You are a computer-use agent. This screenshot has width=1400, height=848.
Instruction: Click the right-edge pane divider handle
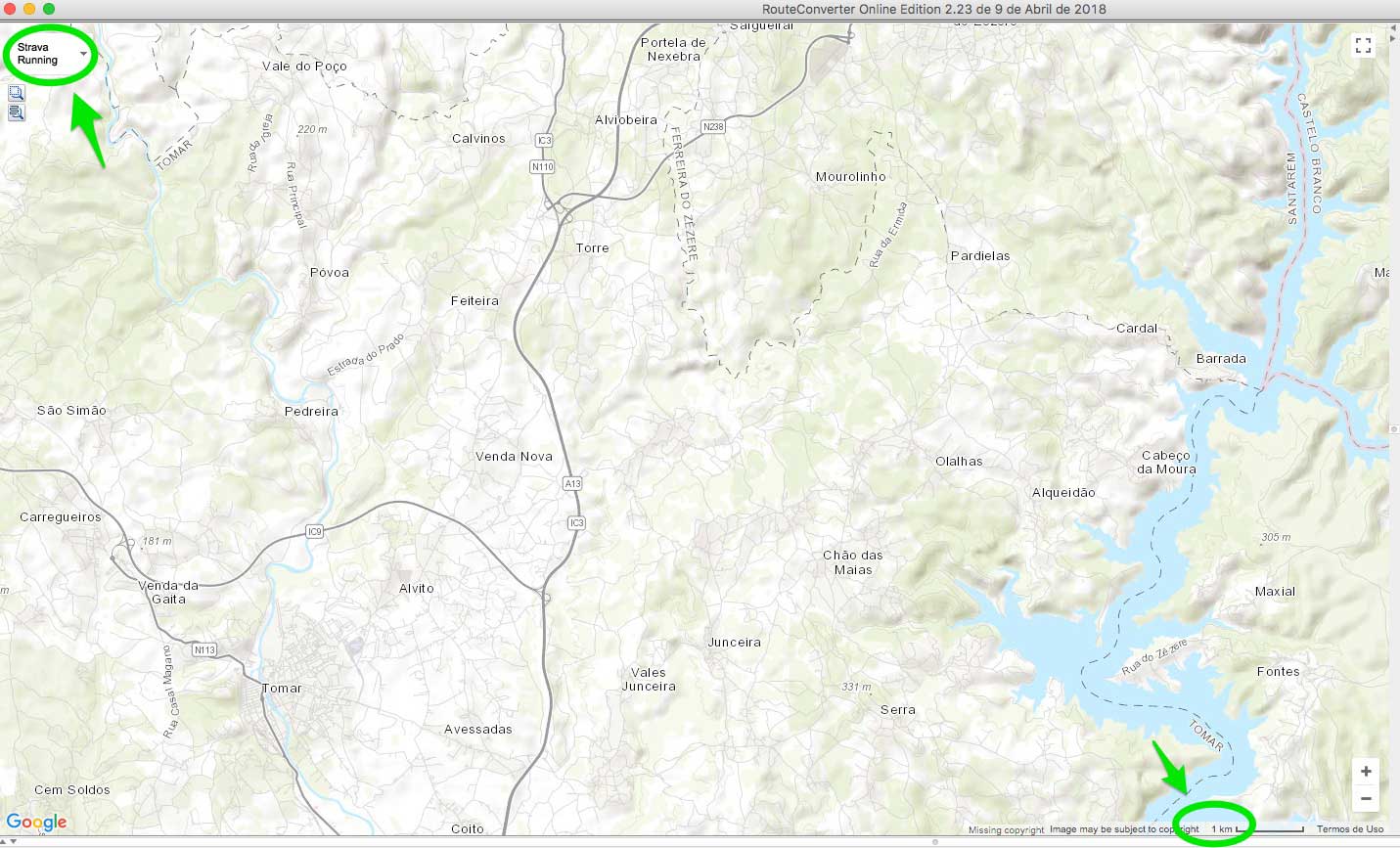click(x=1395, y=428)
